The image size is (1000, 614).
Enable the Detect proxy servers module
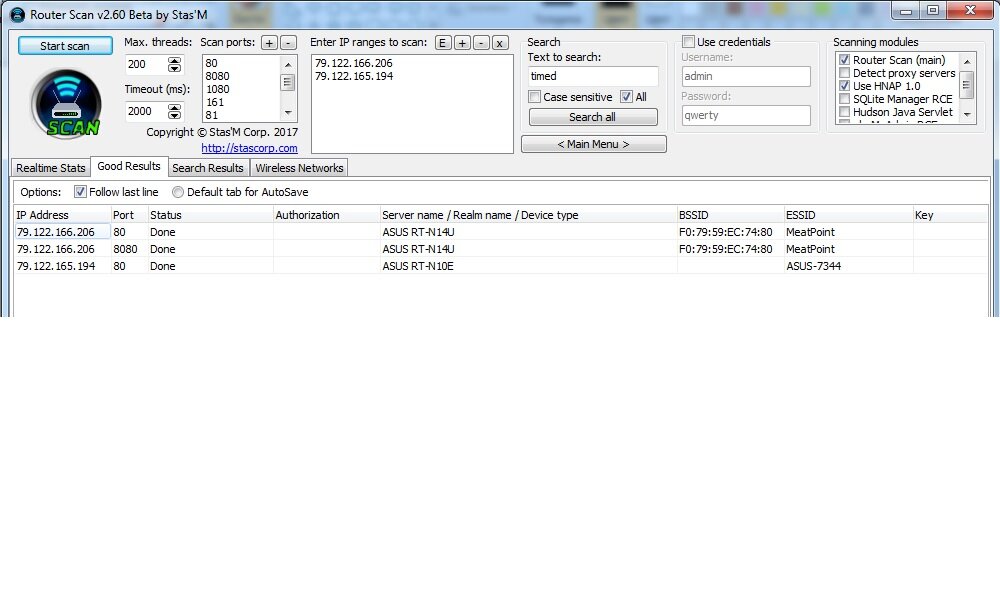(x=844, y=73)
